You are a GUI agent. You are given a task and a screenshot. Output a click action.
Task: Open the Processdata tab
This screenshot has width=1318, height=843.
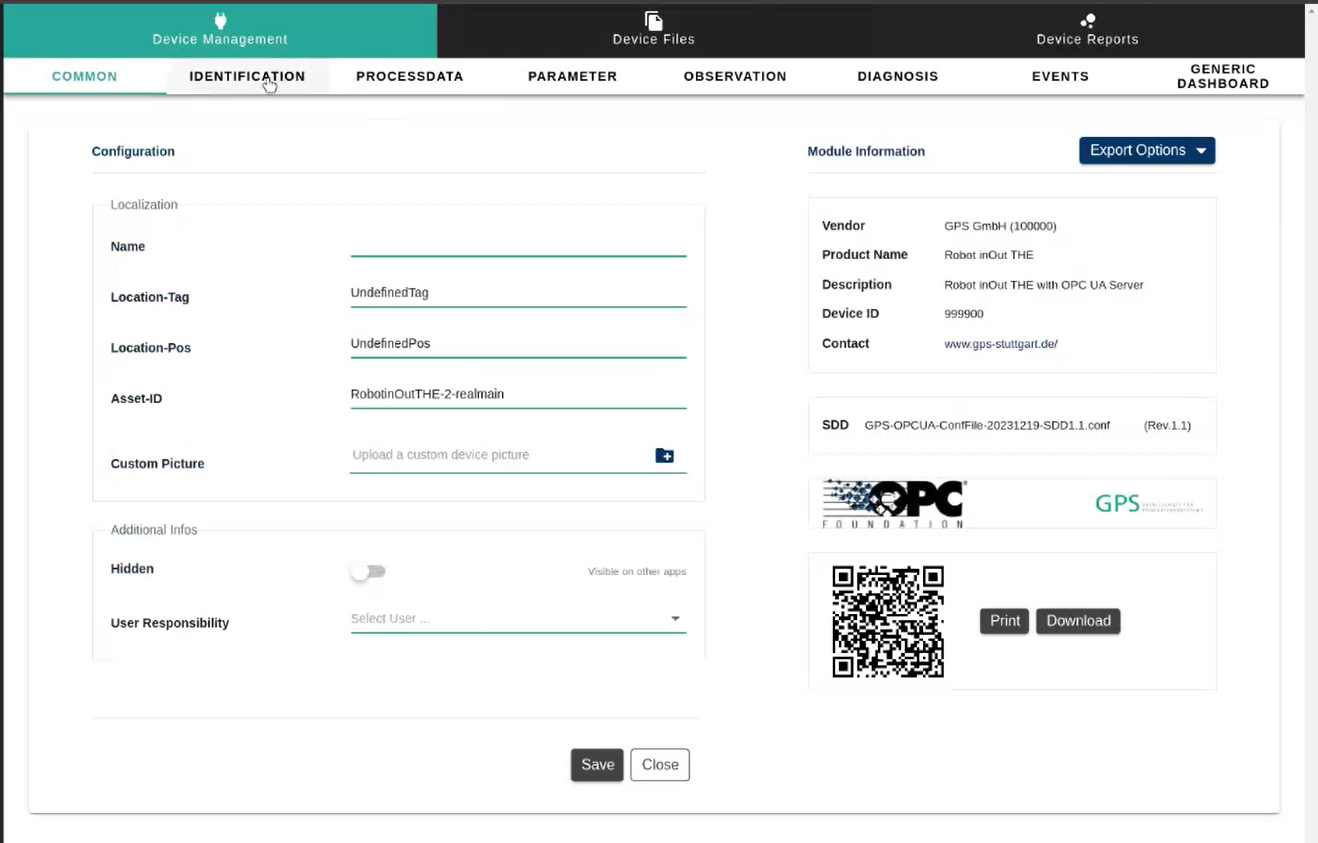coord(410,76)
